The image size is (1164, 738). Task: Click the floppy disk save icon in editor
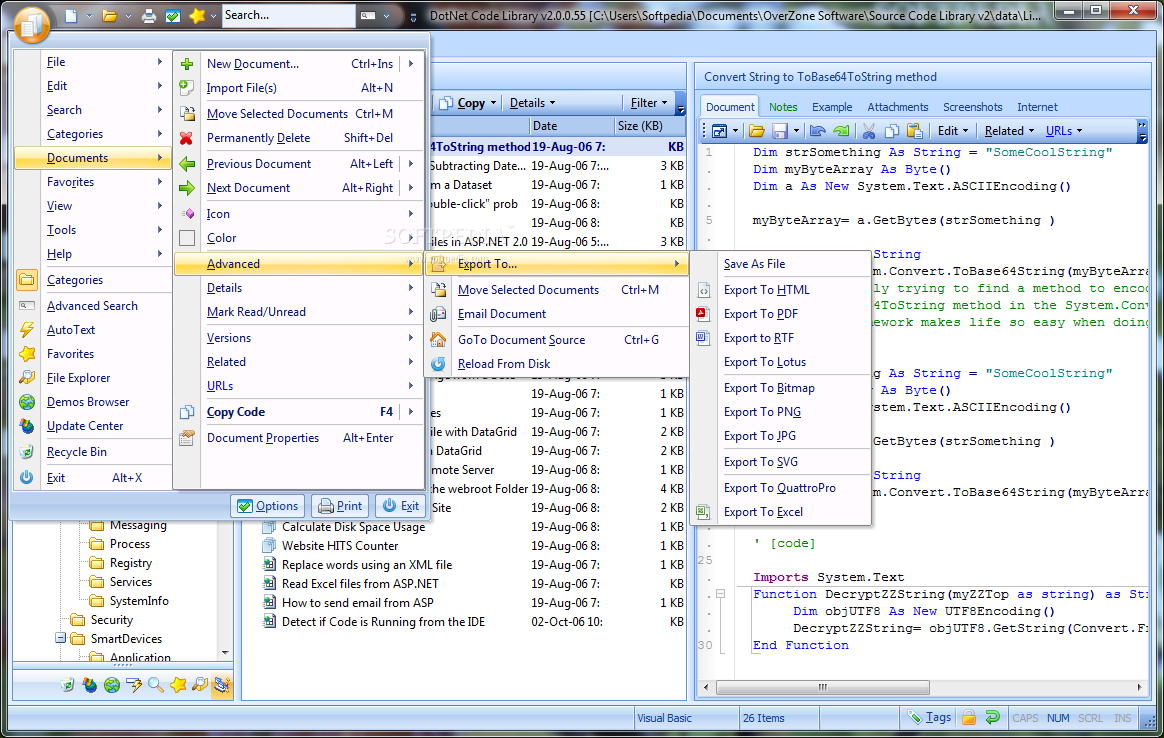(x=779, y=131)
